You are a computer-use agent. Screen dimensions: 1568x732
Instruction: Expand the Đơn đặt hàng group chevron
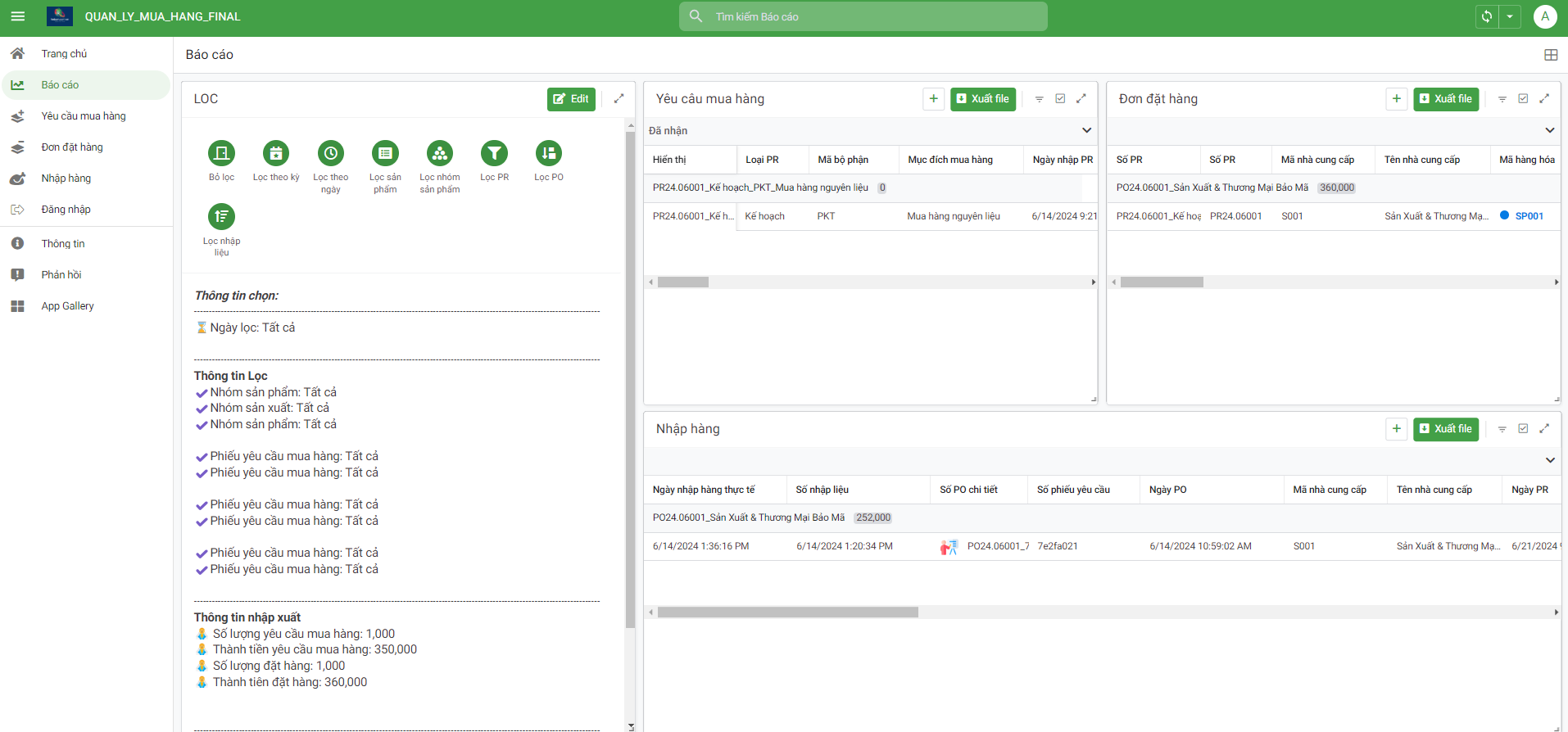[1549, 131]
